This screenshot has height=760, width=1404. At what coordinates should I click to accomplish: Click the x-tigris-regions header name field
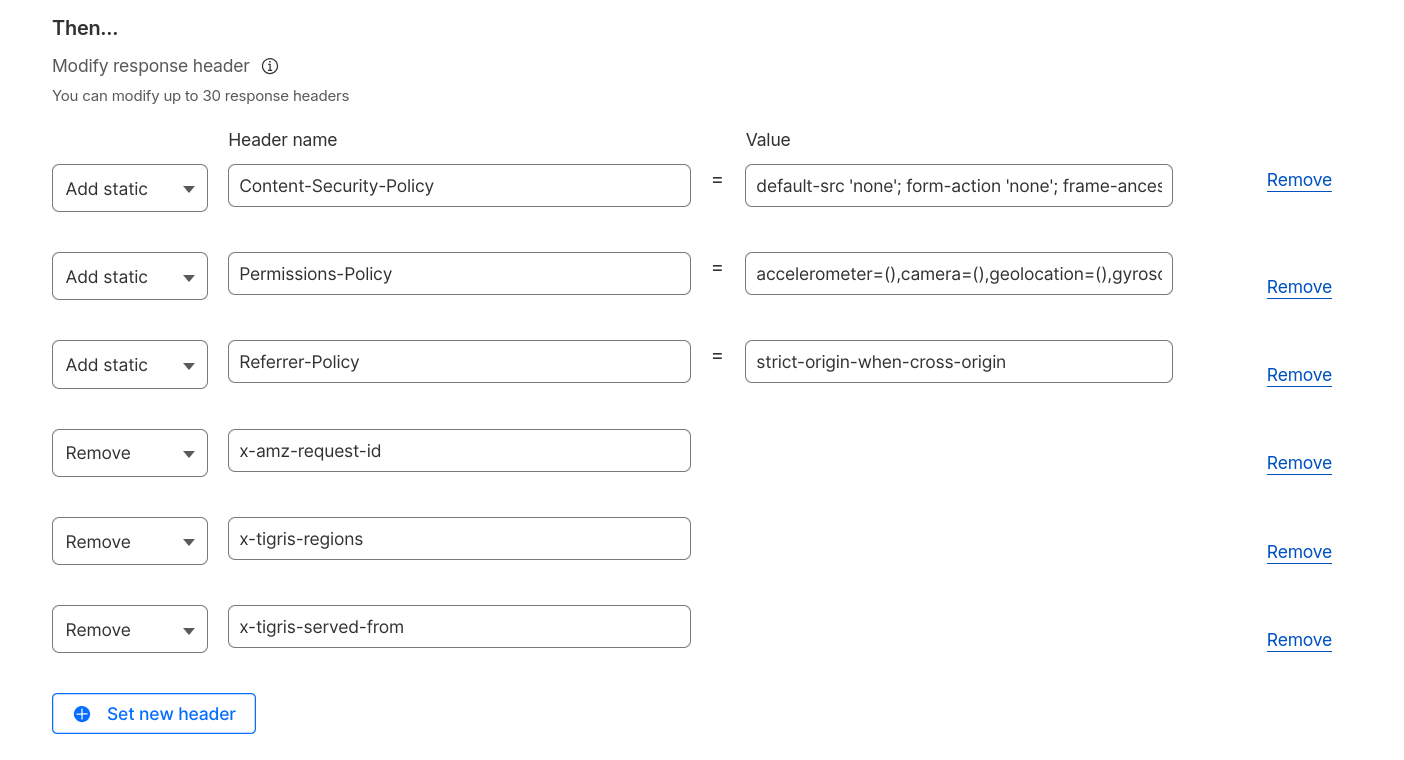(x=459, y=539)
